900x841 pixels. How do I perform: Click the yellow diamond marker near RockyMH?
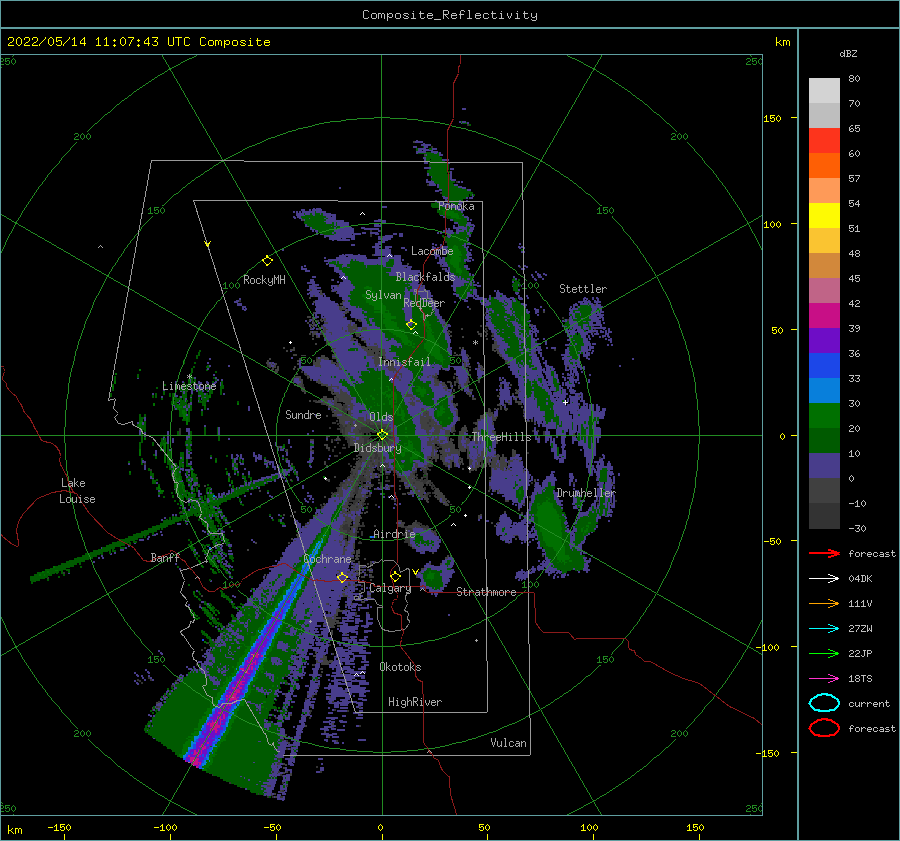click(267, 261)
